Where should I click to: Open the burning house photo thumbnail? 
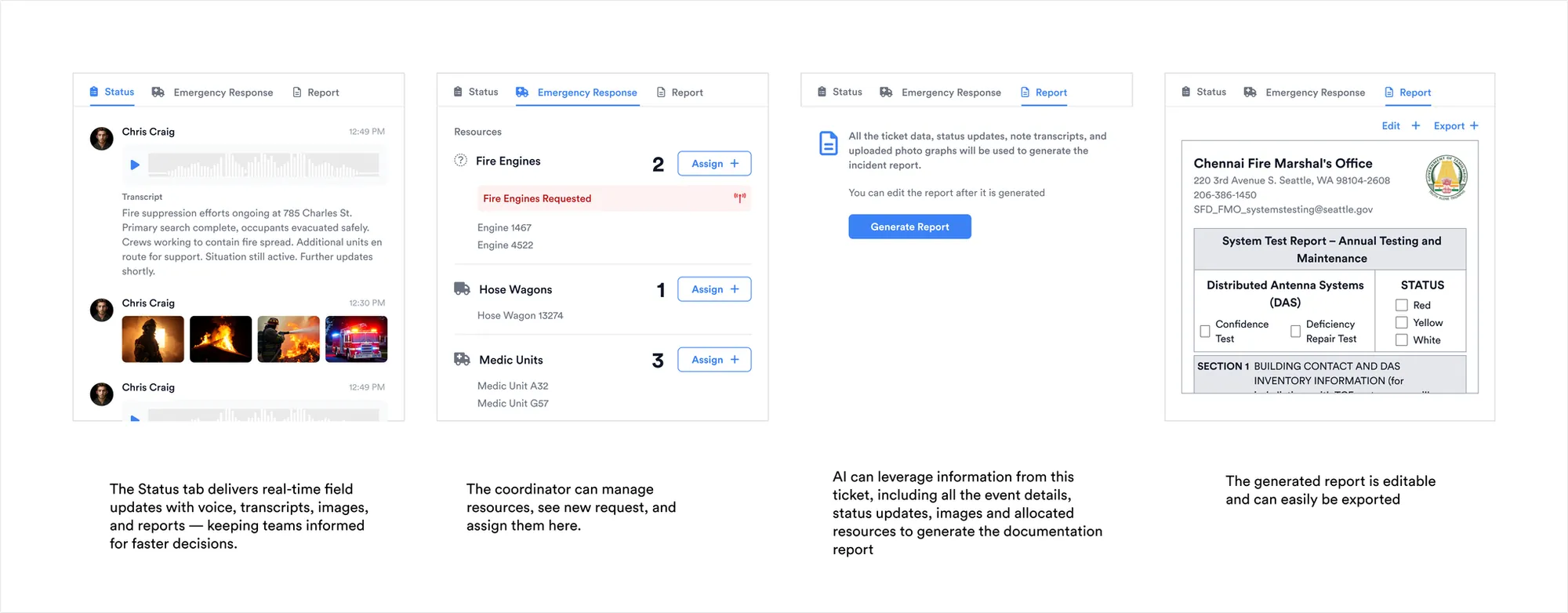220,339
